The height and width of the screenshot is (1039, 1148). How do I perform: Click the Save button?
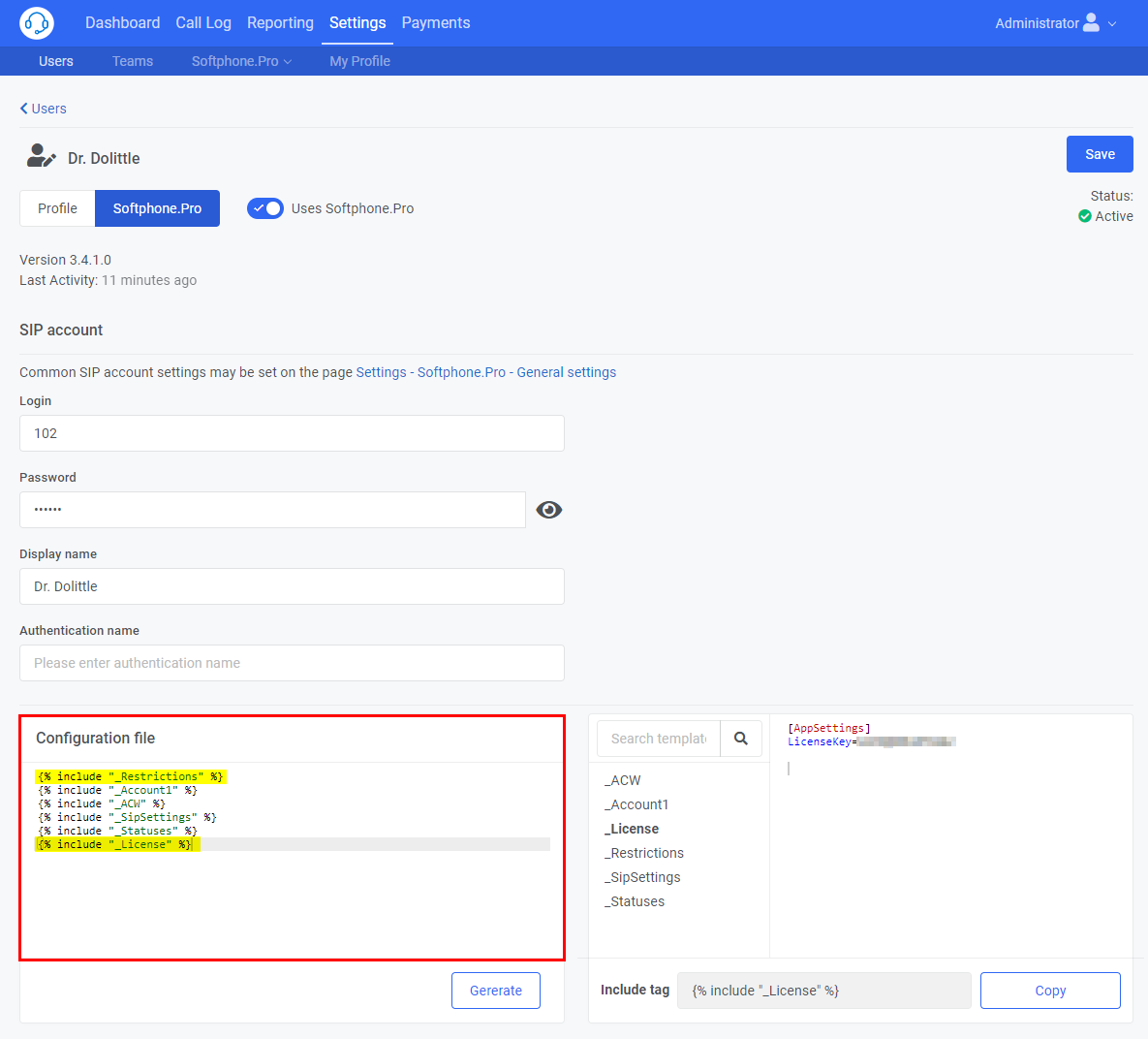tap(1100, 155)
